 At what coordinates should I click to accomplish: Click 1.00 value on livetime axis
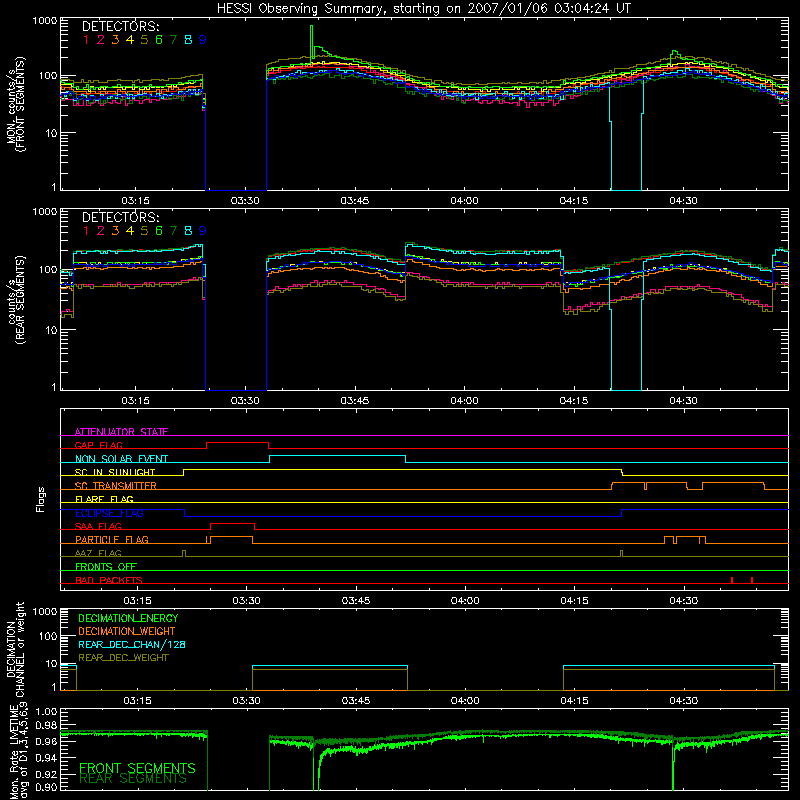coord(46,712)
